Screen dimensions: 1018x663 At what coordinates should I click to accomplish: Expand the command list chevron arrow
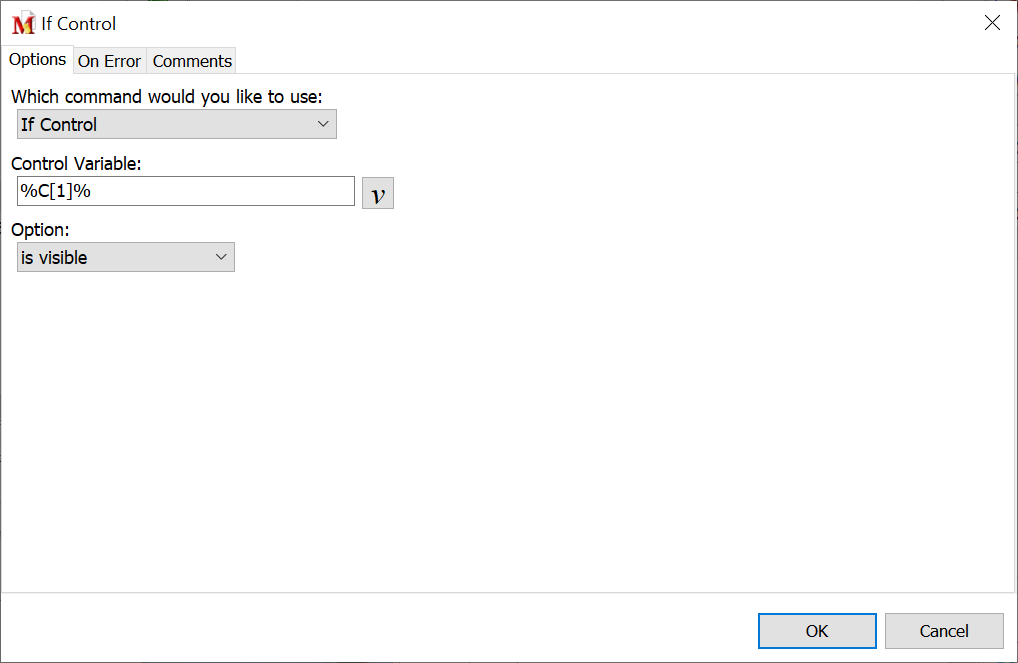tap(323, 124)
